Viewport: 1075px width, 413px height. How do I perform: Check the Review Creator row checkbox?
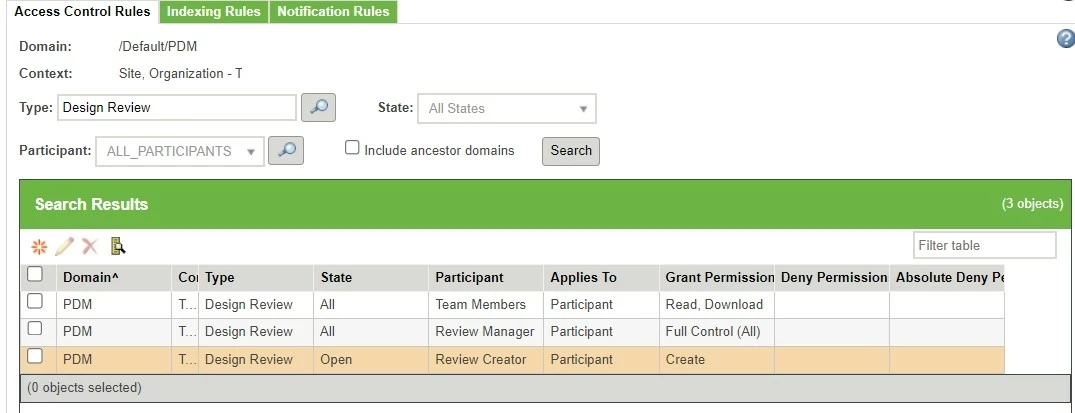[x=34, y=356]
